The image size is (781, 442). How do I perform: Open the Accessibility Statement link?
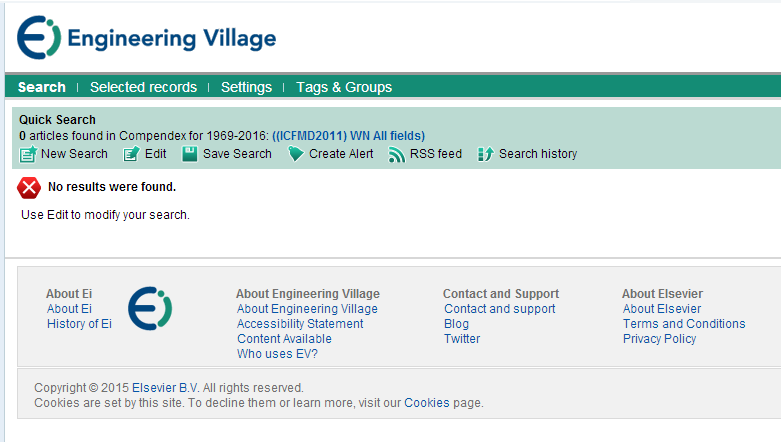(300, 324)
